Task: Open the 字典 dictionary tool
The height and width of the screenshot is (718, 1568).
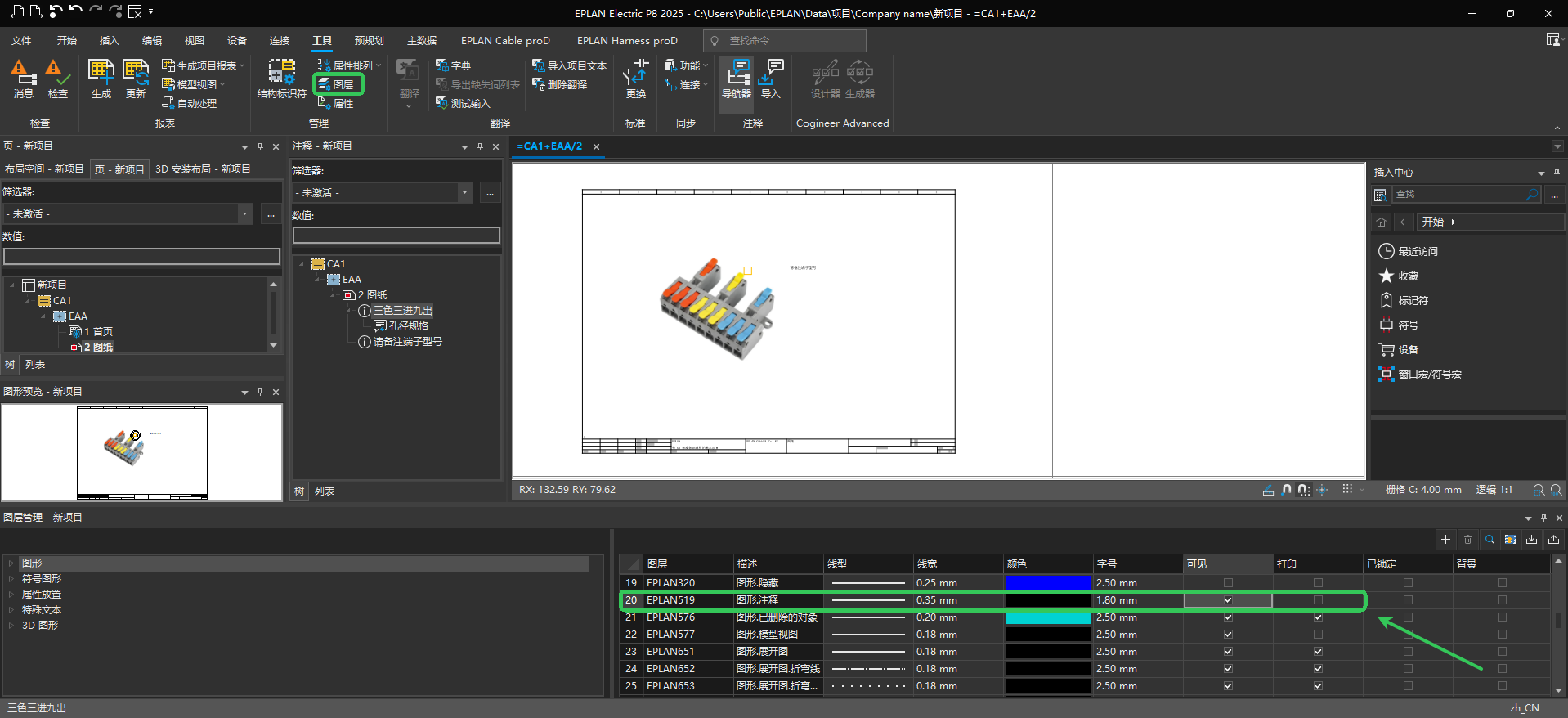Action: click(454, 65)
